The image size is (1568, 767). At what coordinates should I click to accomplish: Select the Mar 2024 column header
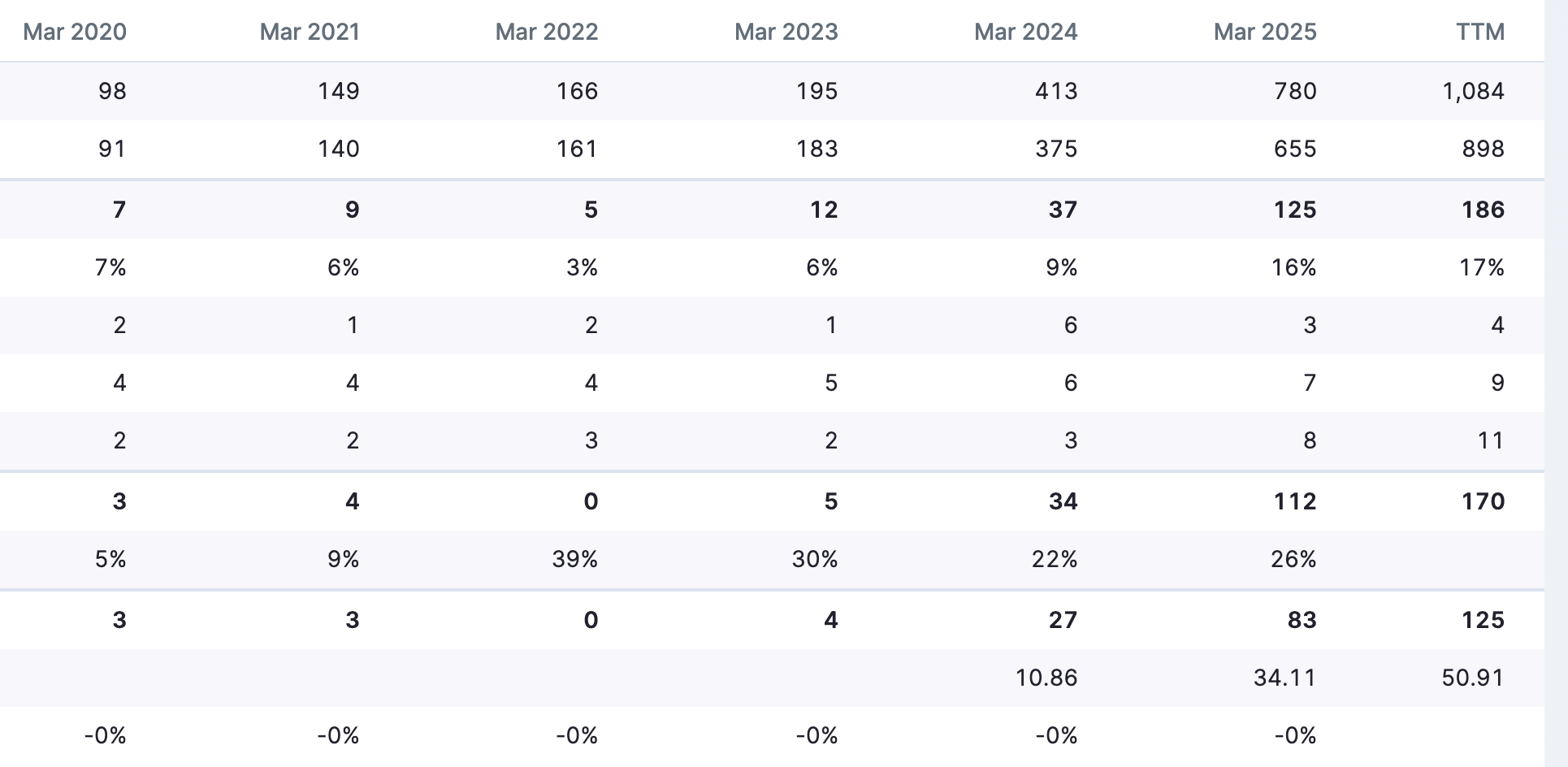pos(1025,32)
